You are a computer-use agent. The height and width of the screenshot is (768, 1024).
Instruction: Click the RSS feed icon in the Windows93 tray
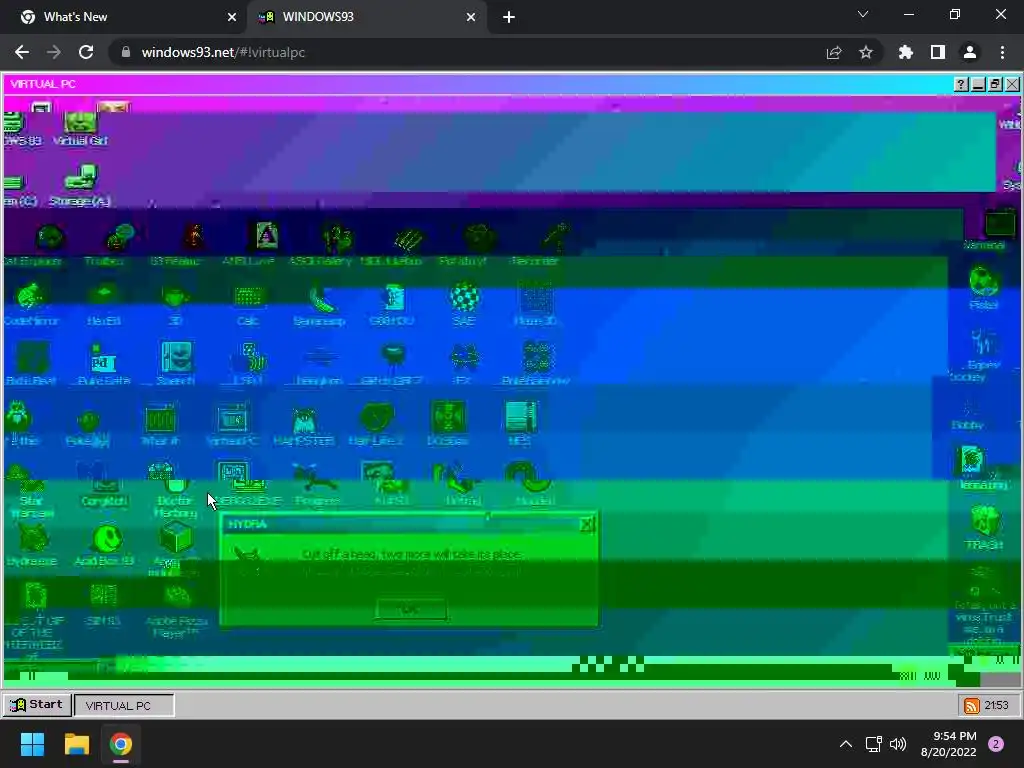click(971, 705)
